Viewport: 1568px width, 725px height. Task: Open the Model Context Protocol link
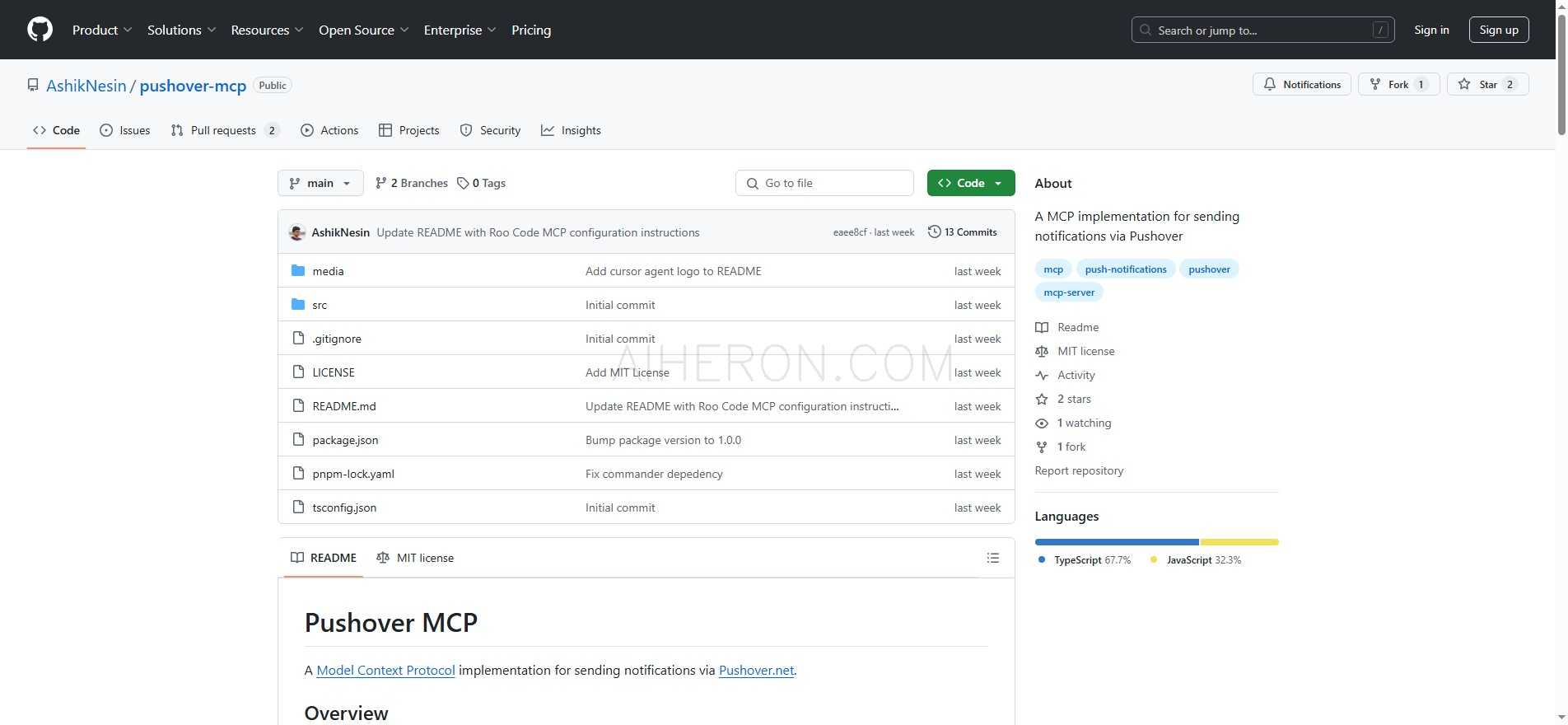tap(385, 670)
